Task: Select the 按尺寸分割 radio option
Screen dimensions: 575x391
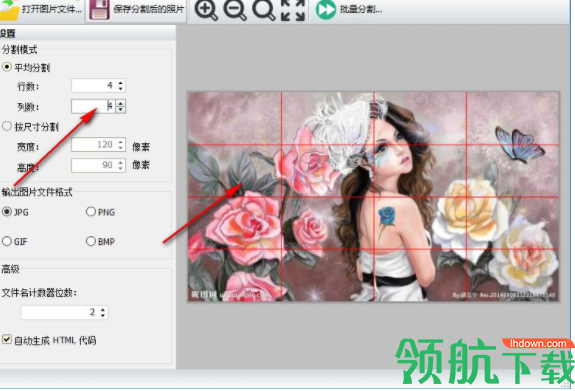Action: pyautogui.click(x=7, y=126)
